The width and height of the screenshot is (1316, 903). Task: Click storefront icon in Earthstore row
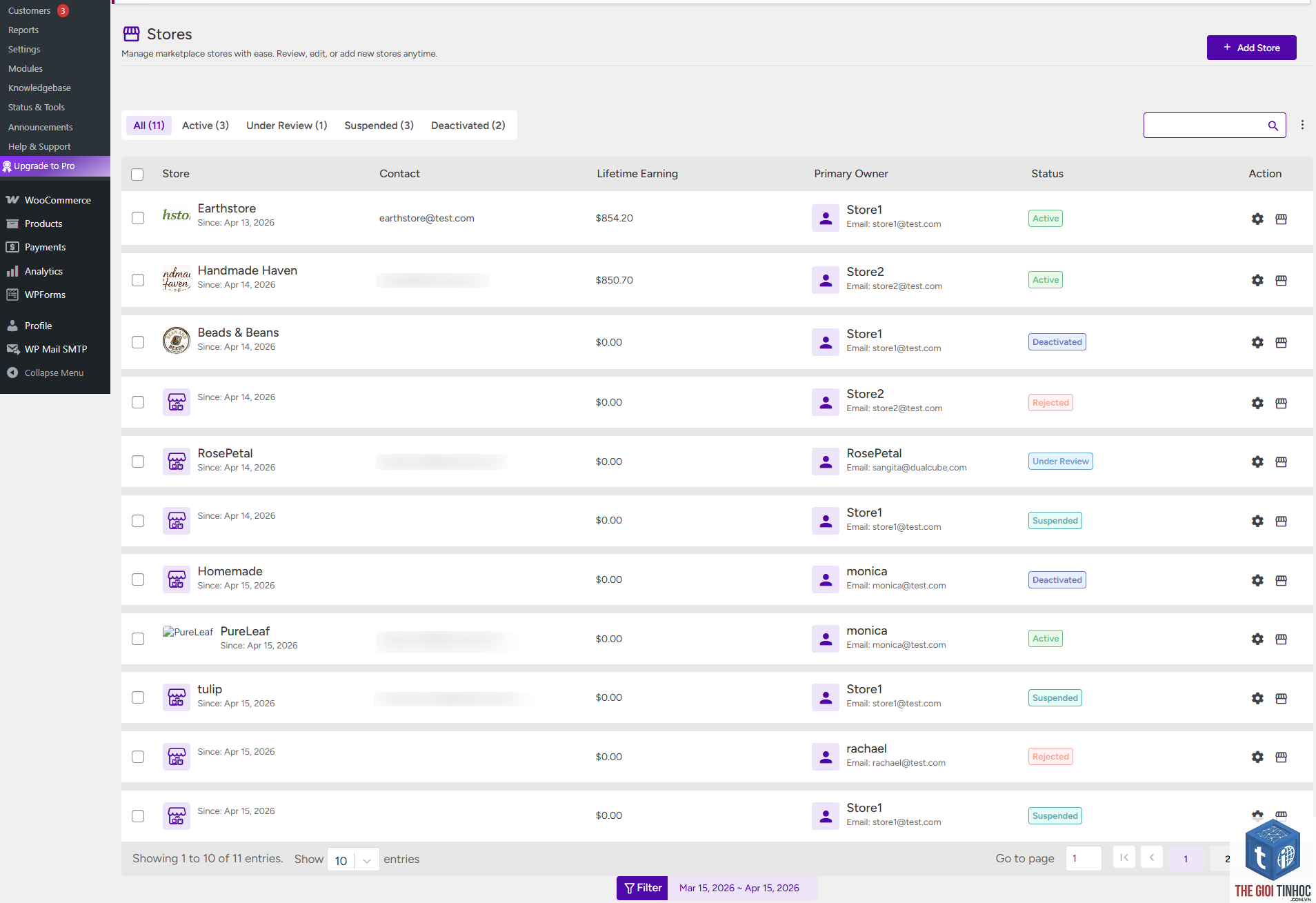[x=1281, y=219]
